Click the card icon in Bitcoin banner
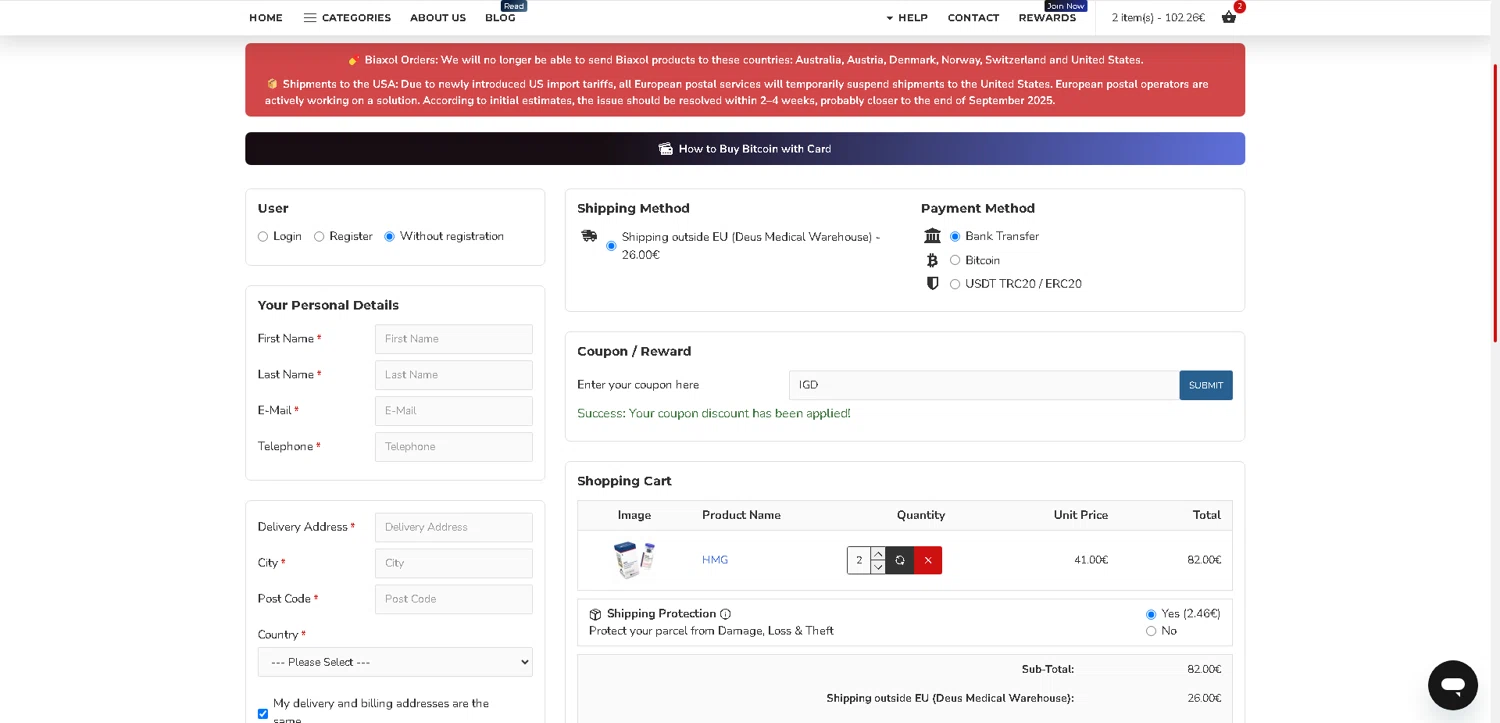1500x723 pixels. tap(666, 149)
